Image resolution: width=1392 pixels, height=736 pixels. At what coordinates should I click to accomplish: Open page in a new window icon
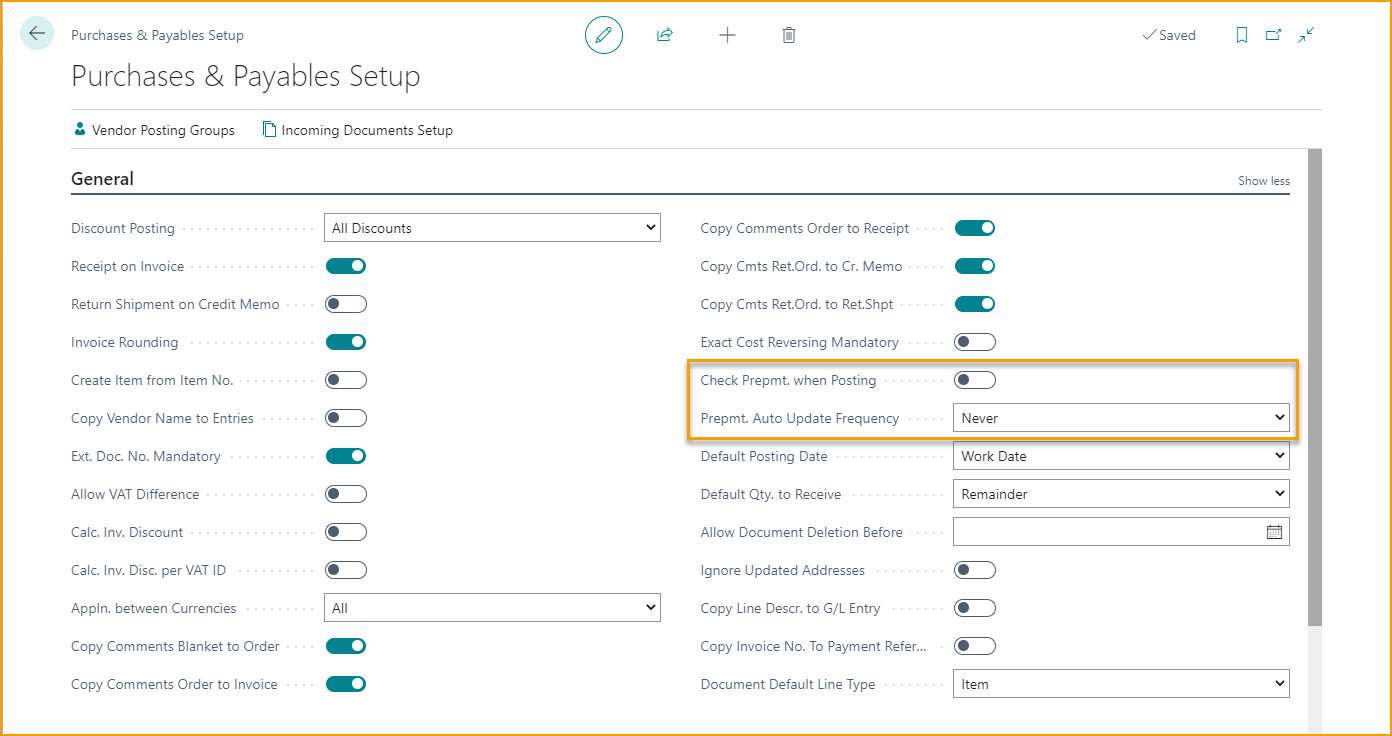point(1273,34)
